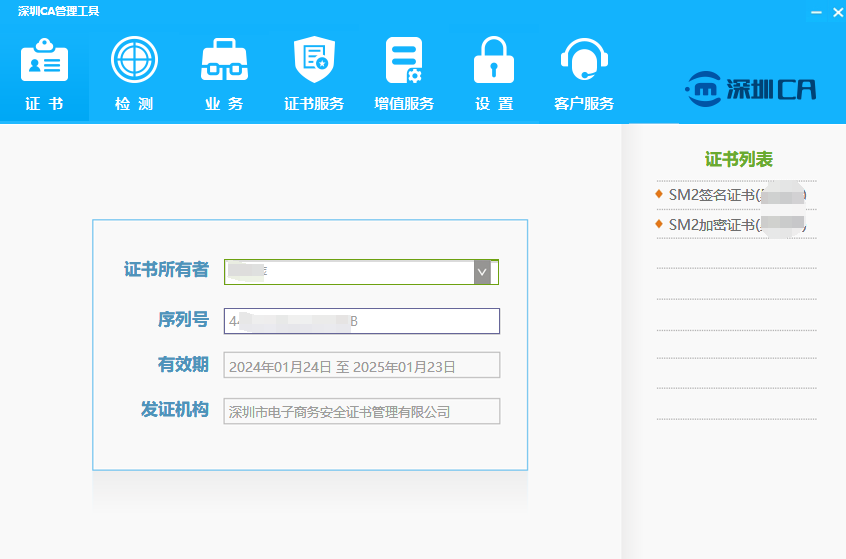Click the 证书 ID card icon
The image size is (846, 559).
coord(44,61)
